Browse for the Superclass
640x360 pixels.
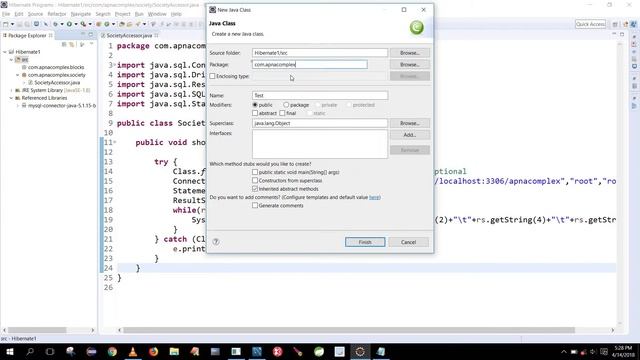pos(409,123)
